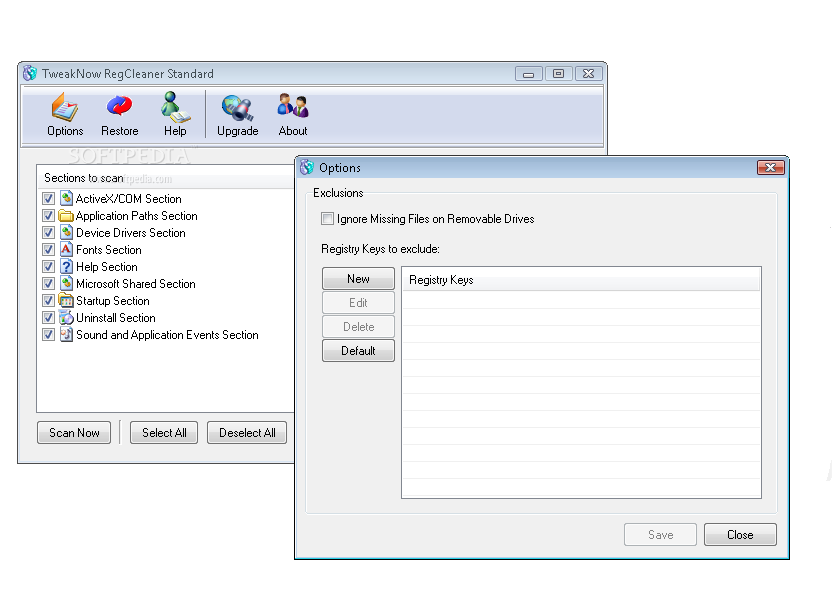Image resolution: width=833 pixels, height=596 pixels.
Task: Click the New registry key button
Action: tap(358, 279)
